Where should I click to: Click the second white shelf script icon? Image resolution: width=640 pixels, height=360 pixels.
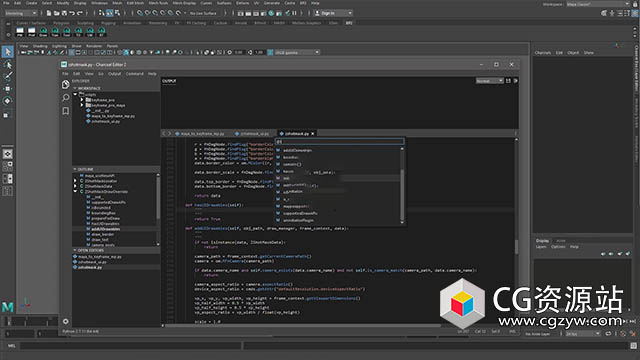[x=31, y=32]
